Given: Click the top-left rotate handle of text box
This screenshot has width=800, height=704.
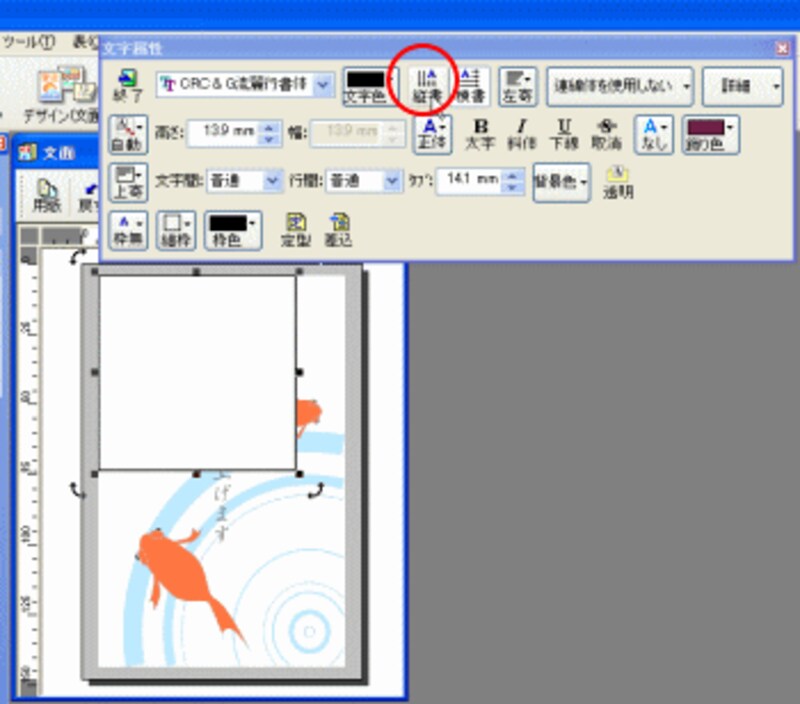Looking at the screenshot, I should click(x=77, y=257).
